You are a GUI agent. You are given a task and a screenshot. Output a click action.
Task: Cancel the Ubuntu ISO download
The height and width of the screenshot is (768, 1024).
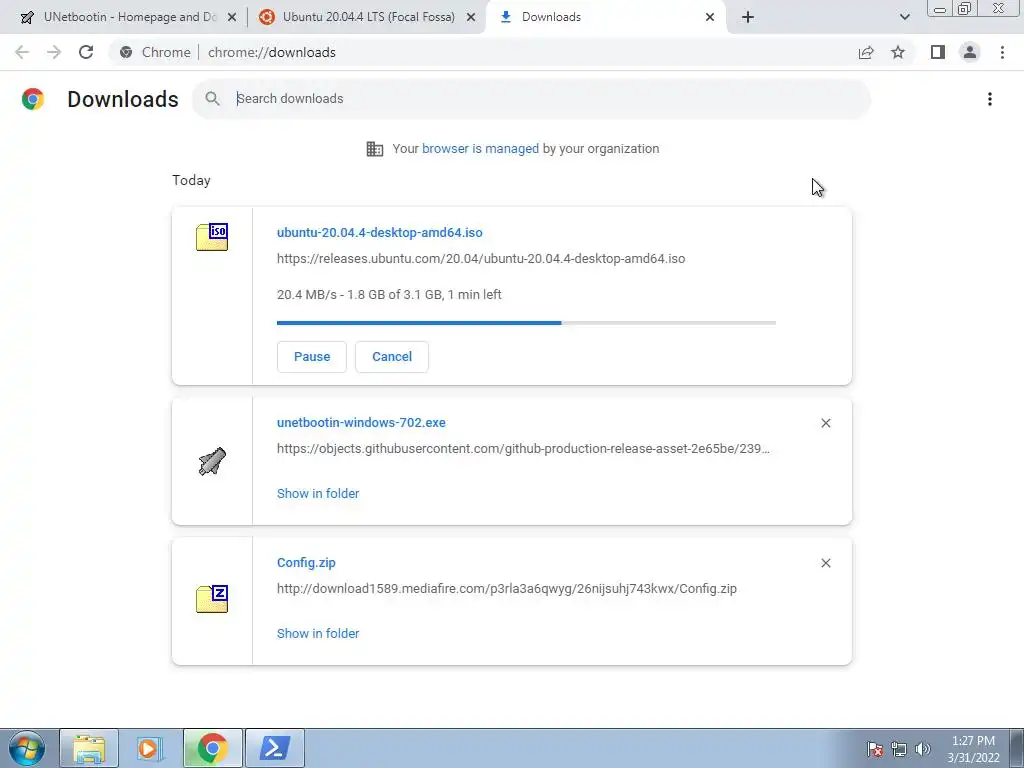[x=392, y=357]
